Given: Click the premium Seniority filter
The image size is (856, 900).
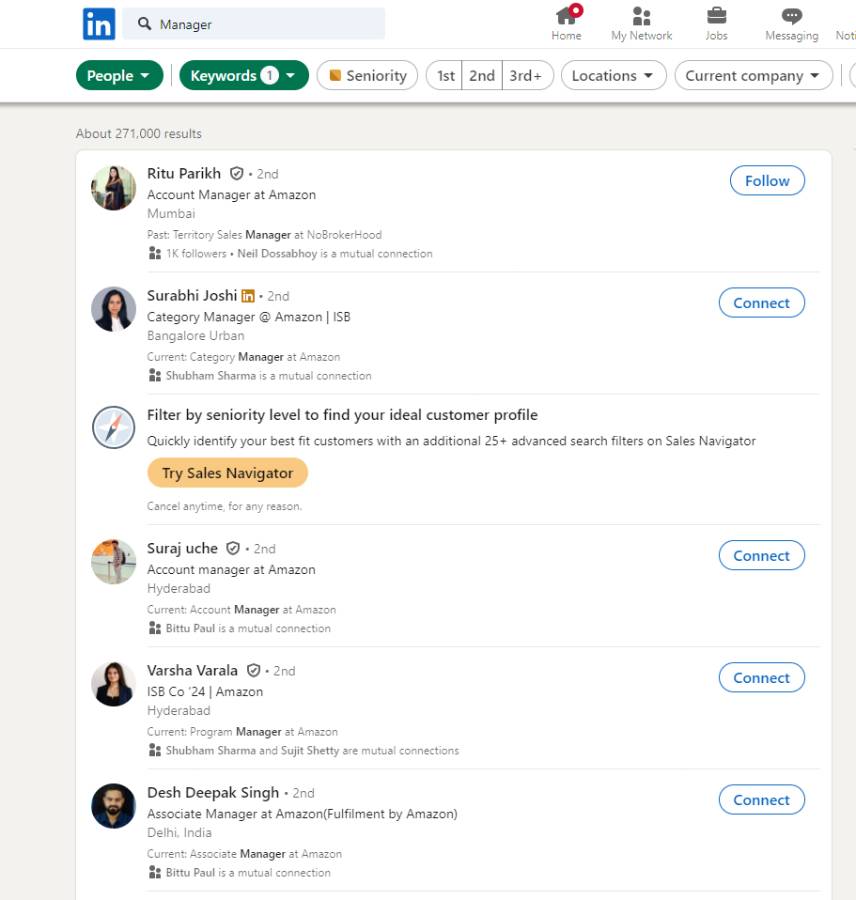Looking at the screenshot, I should click(x=367, y=75).
